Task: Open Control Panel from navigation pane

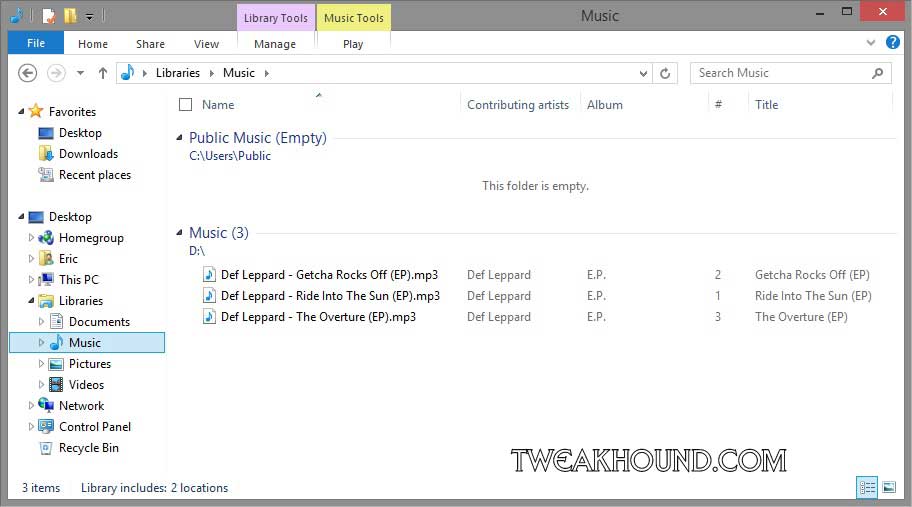Action: click(x=95, y=427)
